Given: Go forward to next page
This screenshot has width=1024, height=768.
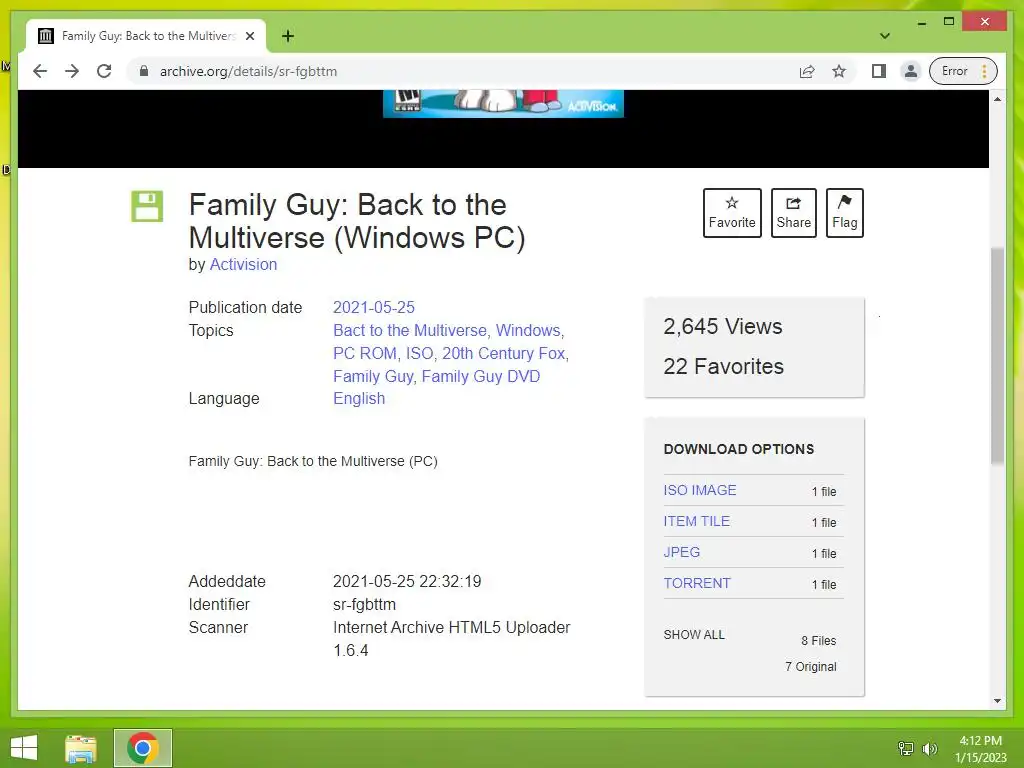Looking at the screenshot, I should click(x=72, y=71).
